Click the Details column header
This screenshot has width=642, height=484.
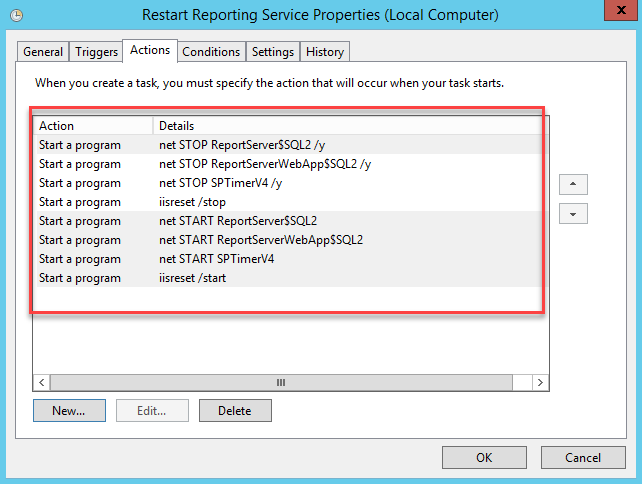(x=176, y=126)
